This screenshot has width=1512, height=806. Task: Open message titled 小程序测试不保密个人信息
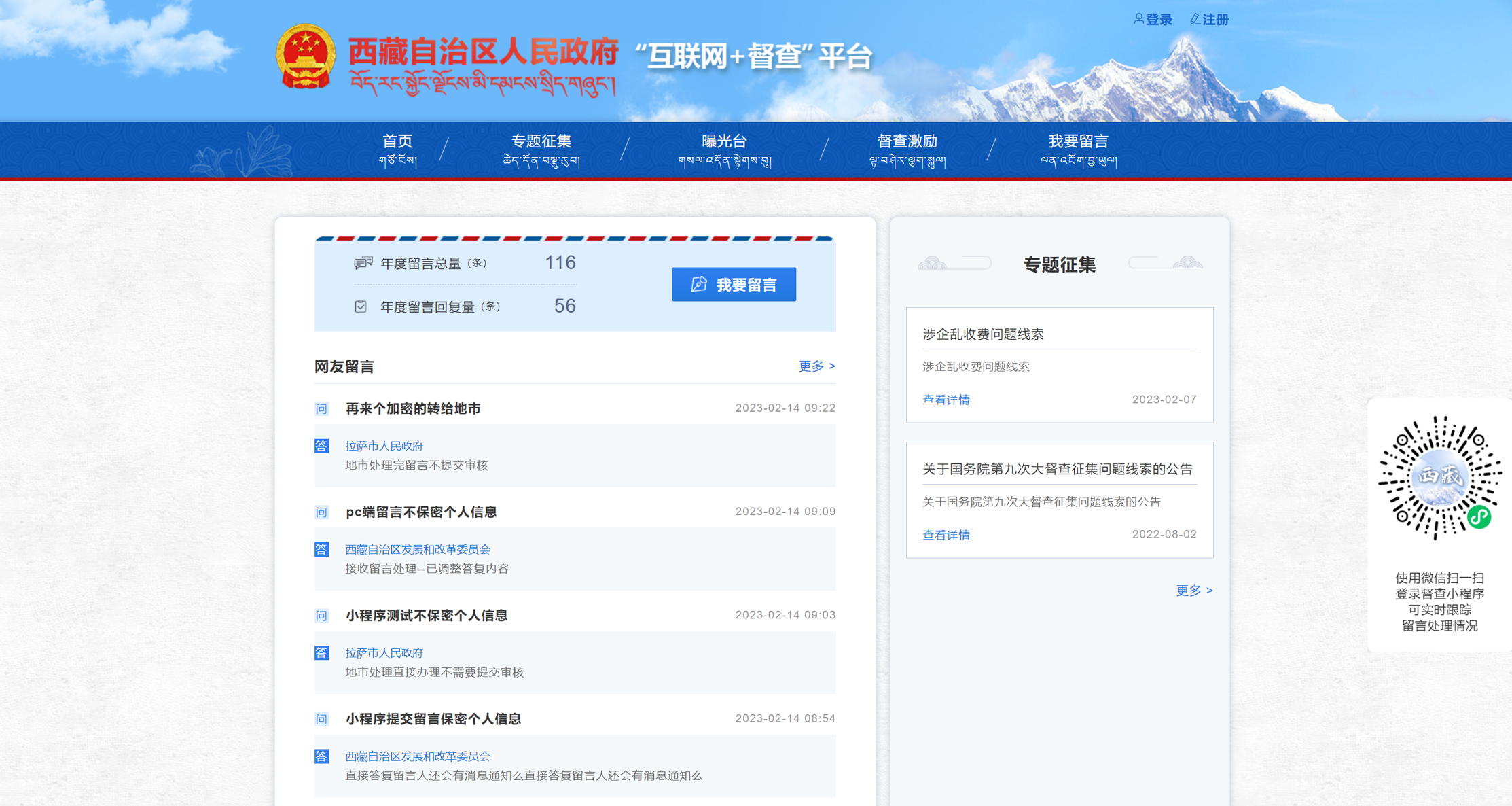click(x=426, y=615)
